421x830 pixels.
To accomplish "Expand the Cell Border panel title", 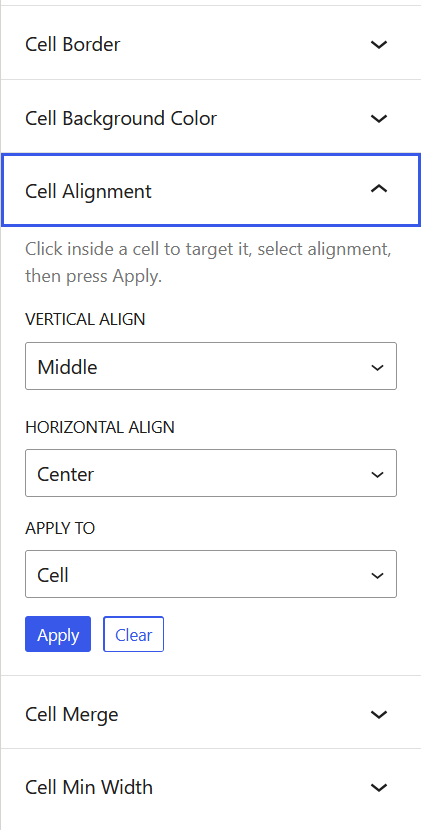I will (x=73, y=44).
